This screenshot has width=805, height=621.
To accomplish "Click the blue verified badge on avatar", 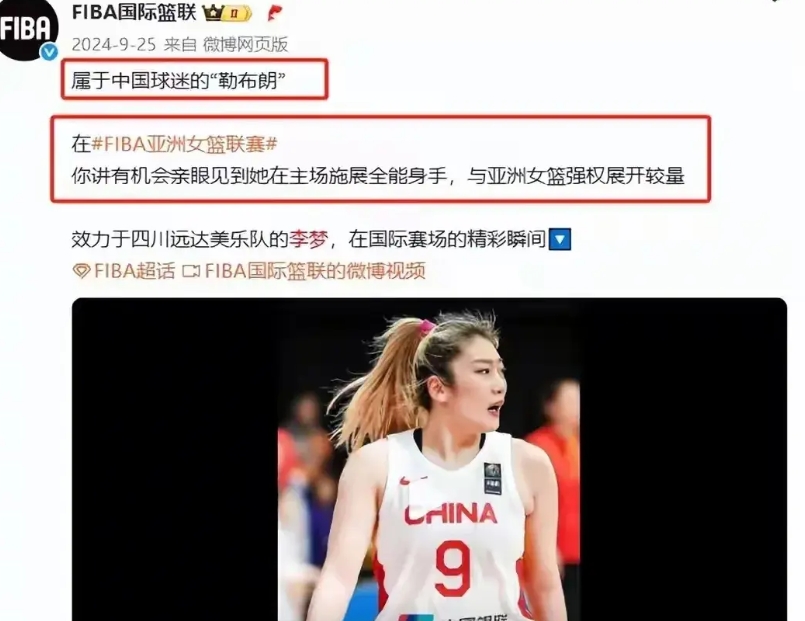I will click(49, 52).
